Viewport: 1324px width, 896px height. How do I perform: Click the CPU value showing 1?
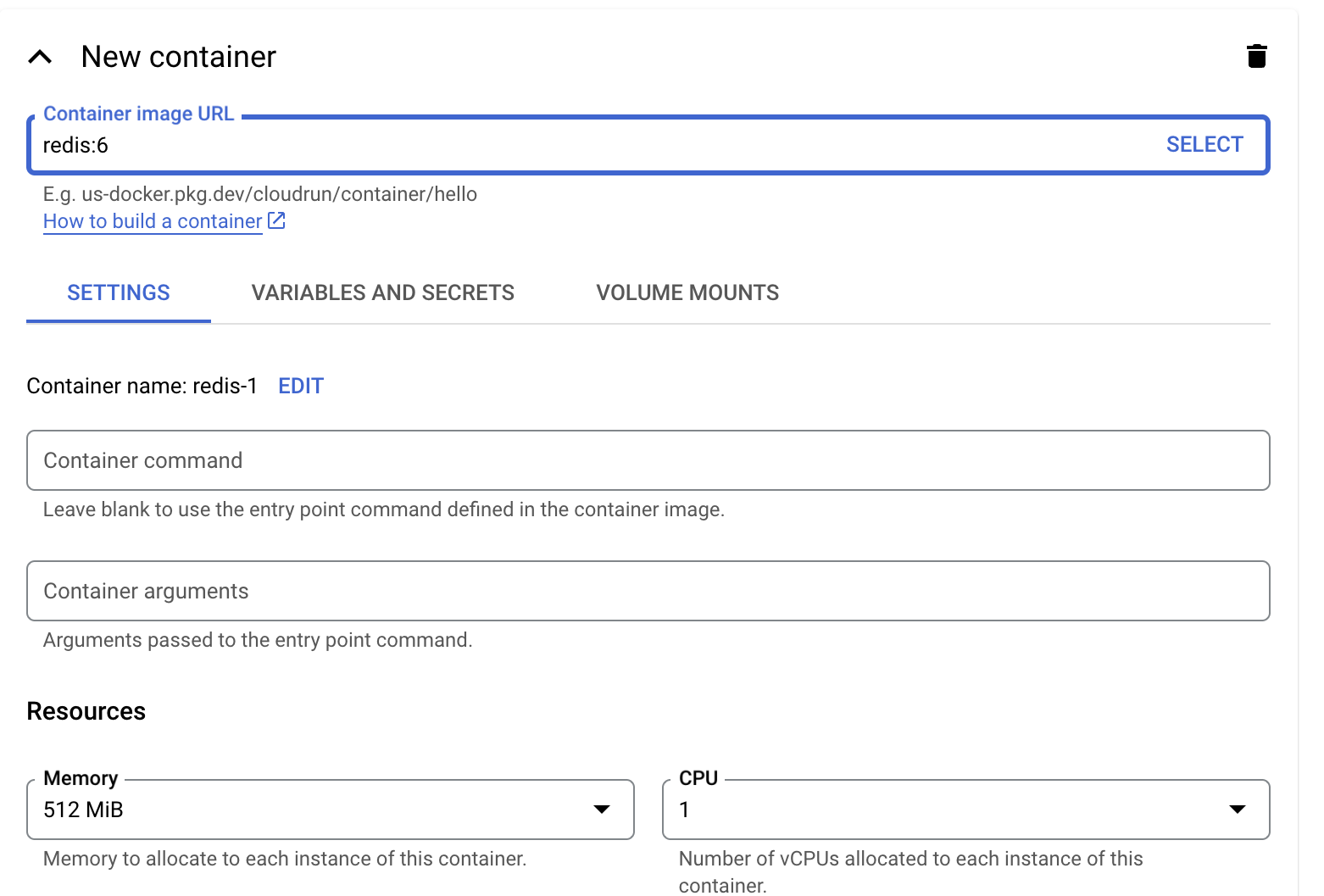click(684, 810)
